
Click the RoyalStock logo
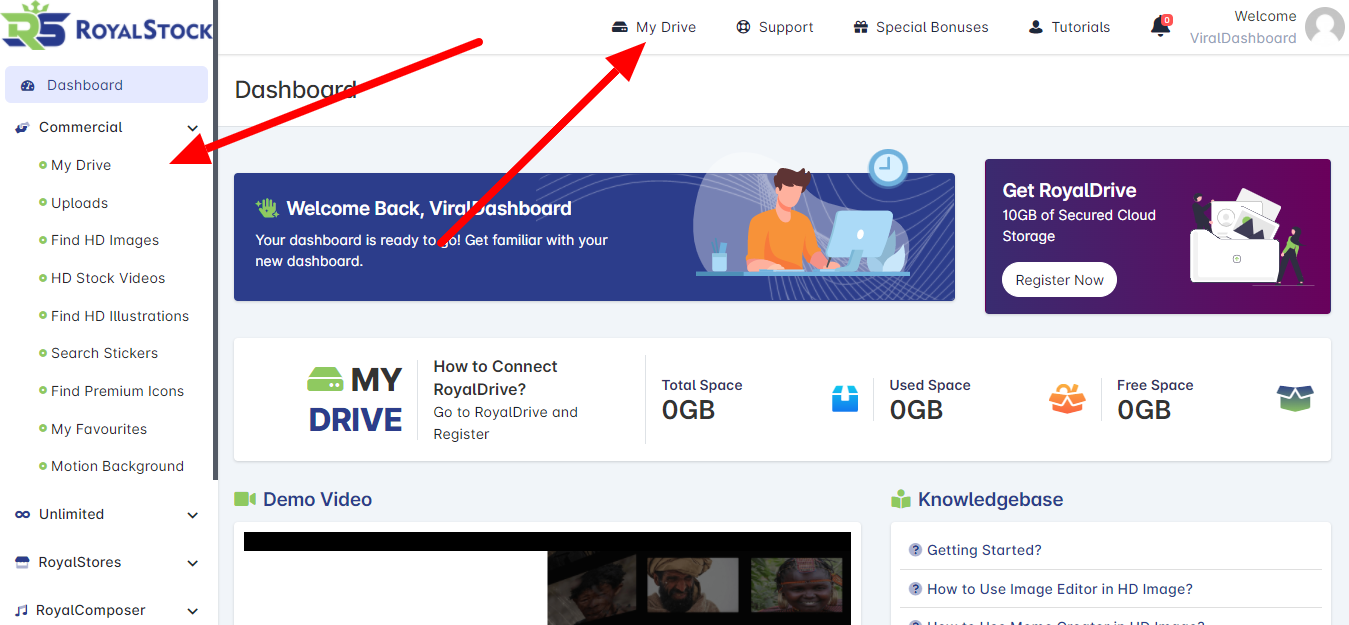[107, 27]
